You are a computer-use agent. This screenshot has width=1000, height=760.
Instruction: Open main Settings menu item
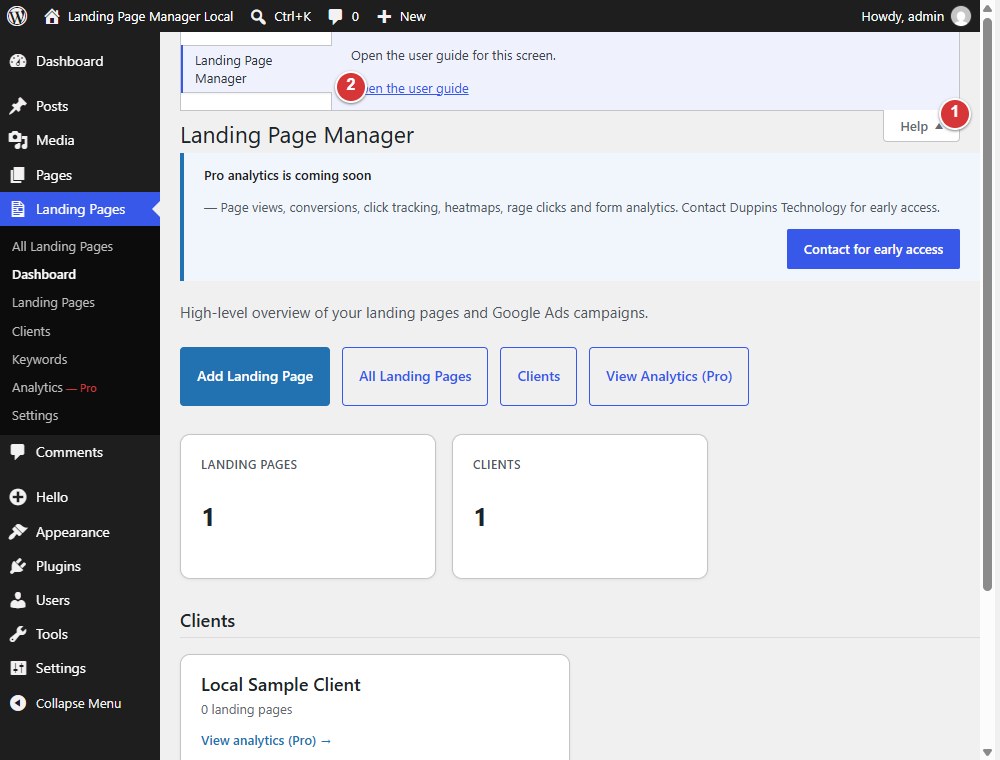point(80,668)
